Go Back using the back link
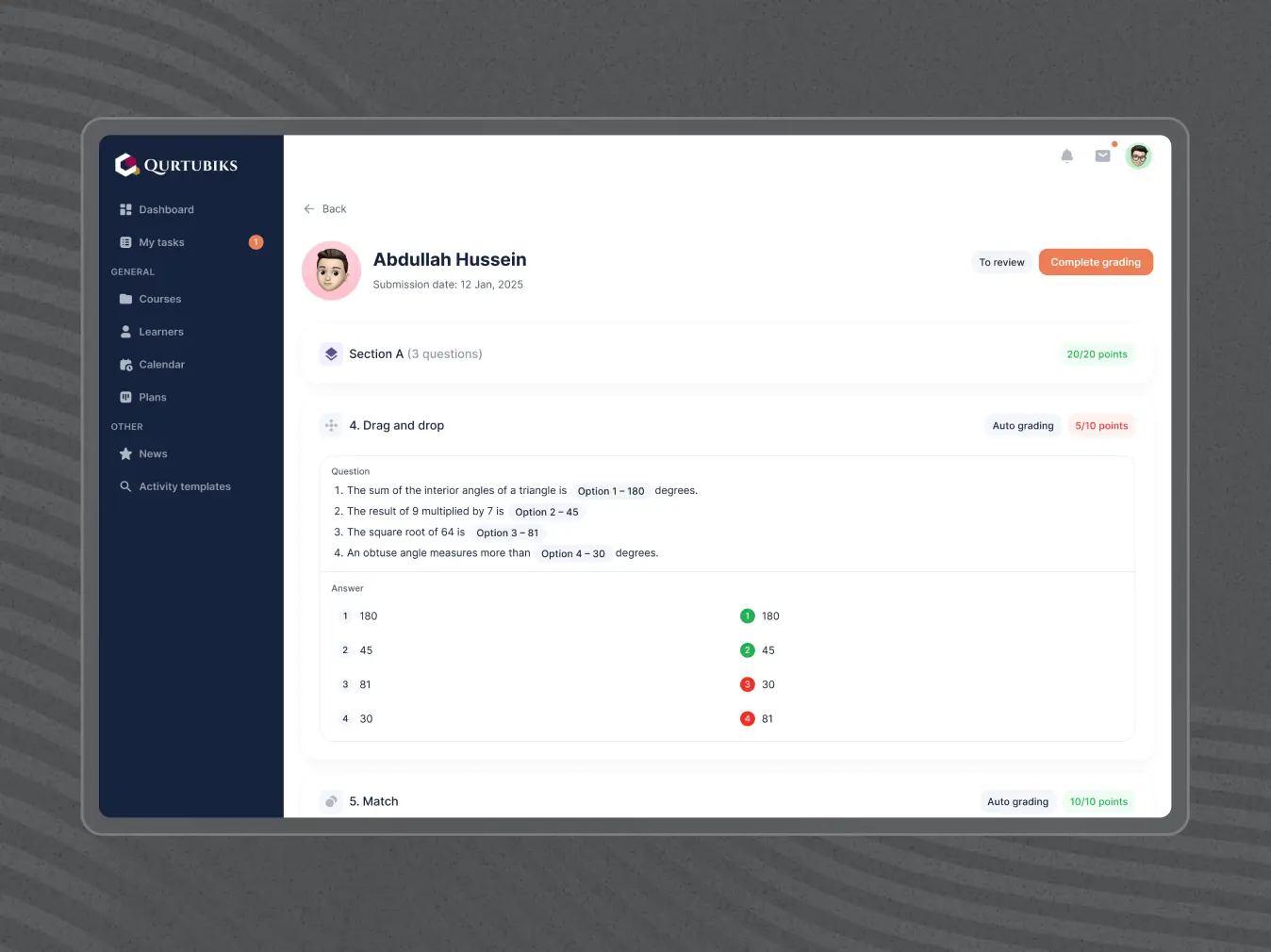 [x=325, y=208]
